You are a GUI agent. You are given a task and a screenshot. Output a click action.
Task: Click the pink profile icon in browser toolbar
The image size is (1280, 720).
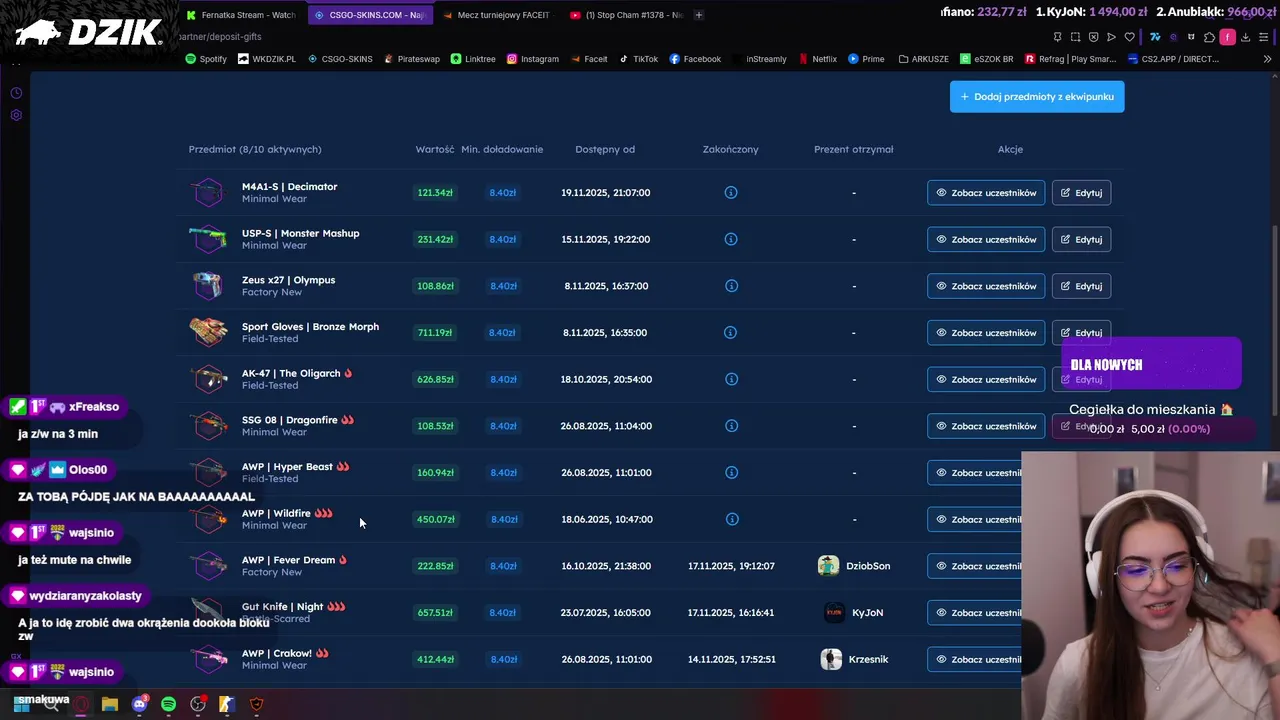coord(1228,37)
